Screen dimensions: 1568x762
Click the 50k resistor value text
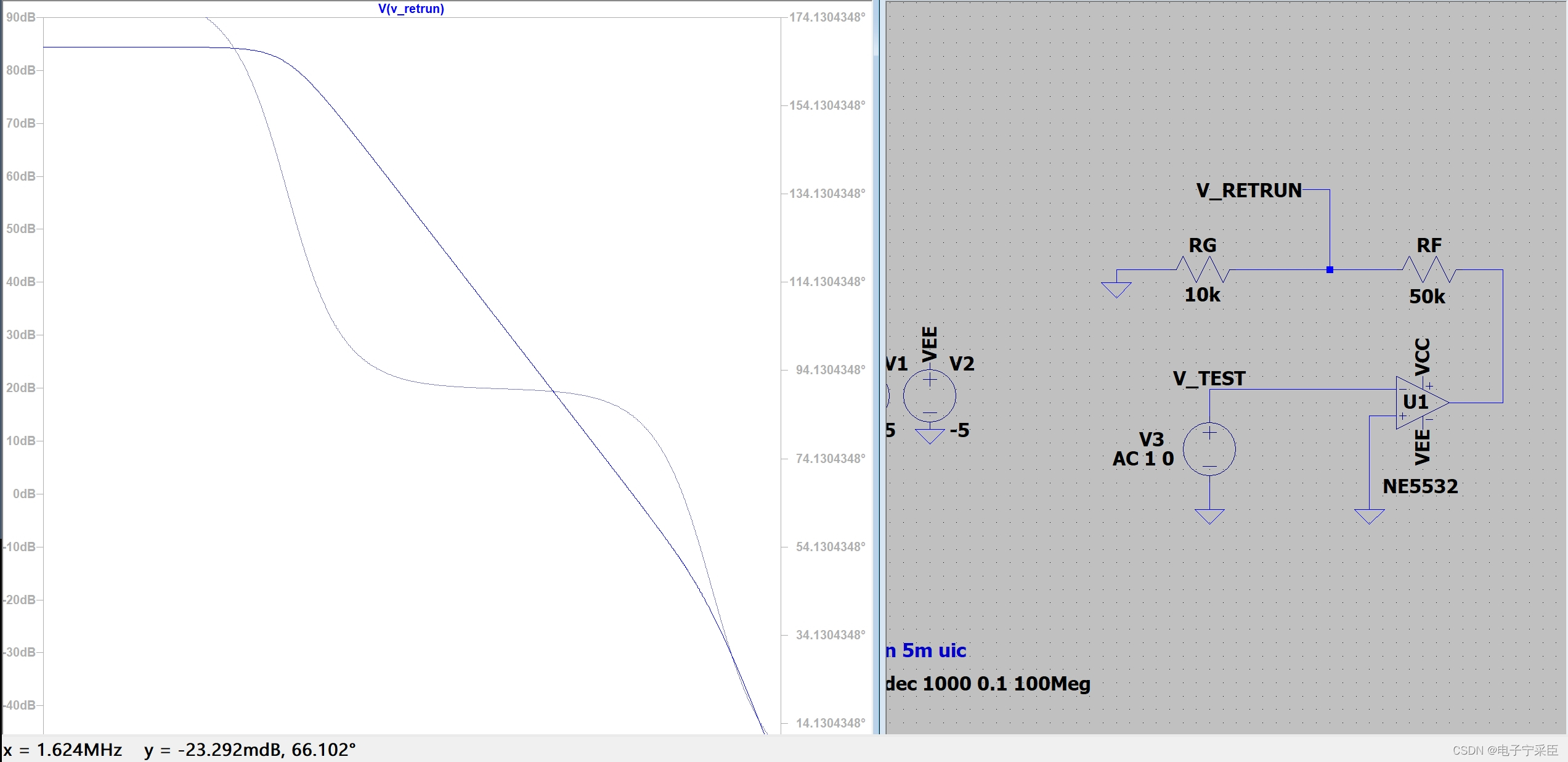[x=1426, y=297]
